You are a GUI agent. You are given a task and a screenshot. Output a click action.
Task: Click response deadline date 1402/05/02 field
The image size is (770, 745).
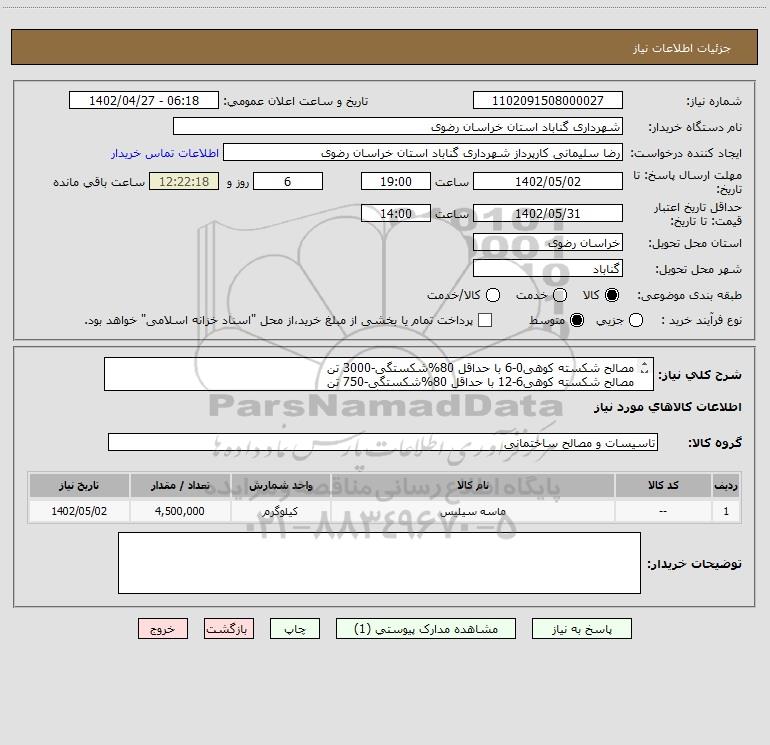pos(548,182)
